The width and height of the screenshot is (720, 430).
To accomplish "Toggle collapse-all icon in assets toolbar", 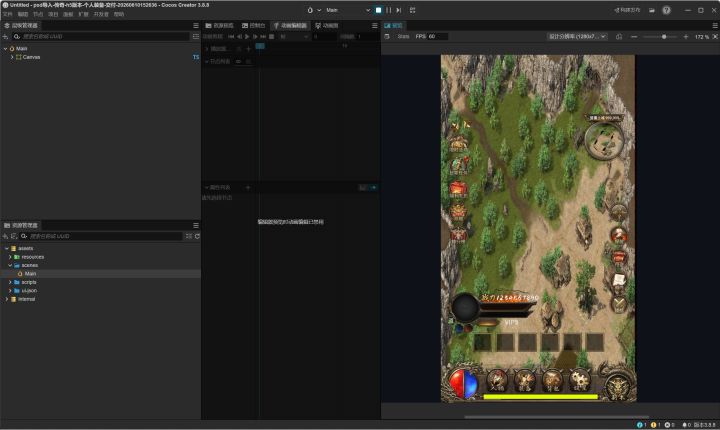I will [x=189, y=236].
